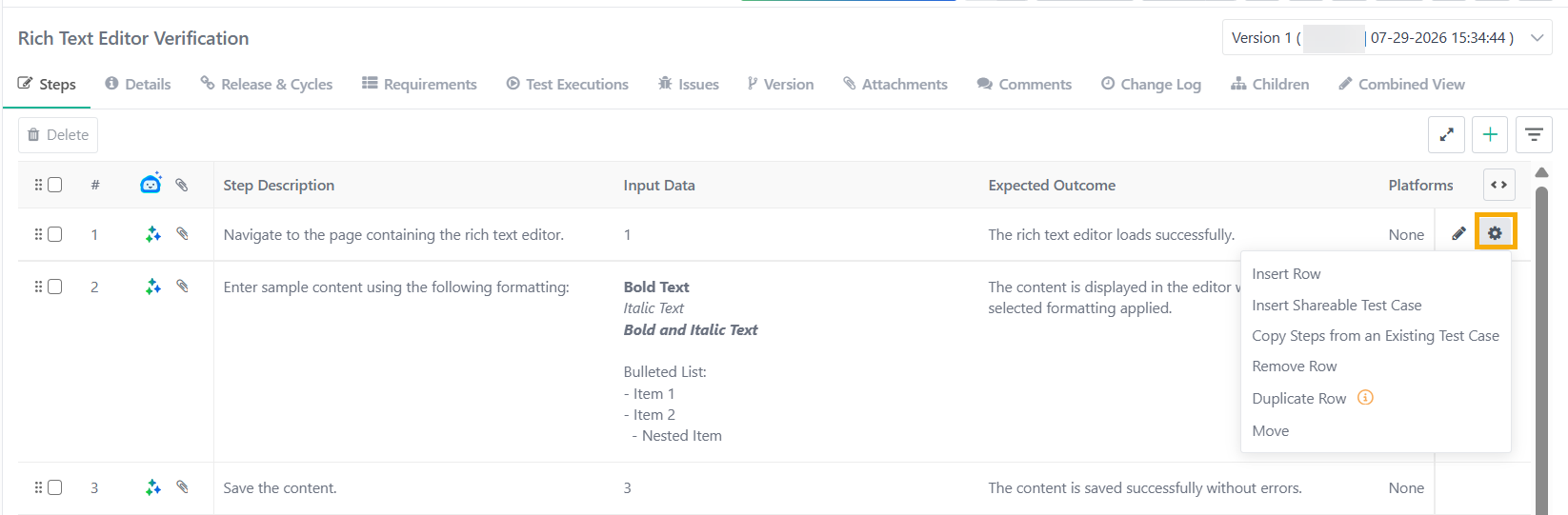Click the drag handle icon in header row
Viewport: 1568px width, 515px height.
(39, 185)
